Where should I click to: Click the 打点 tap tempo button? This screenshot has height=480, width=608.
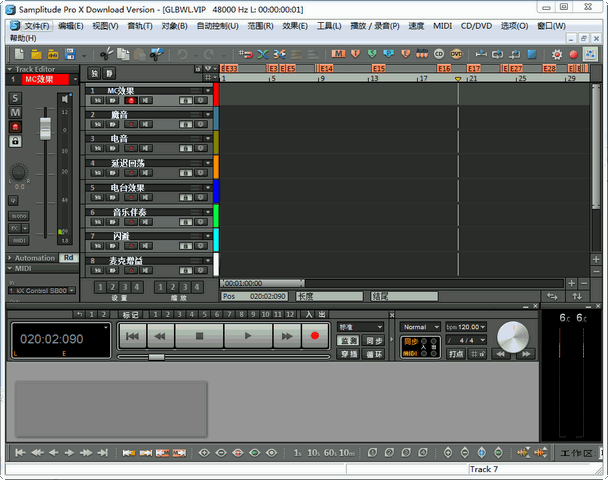tap(456, 354)
